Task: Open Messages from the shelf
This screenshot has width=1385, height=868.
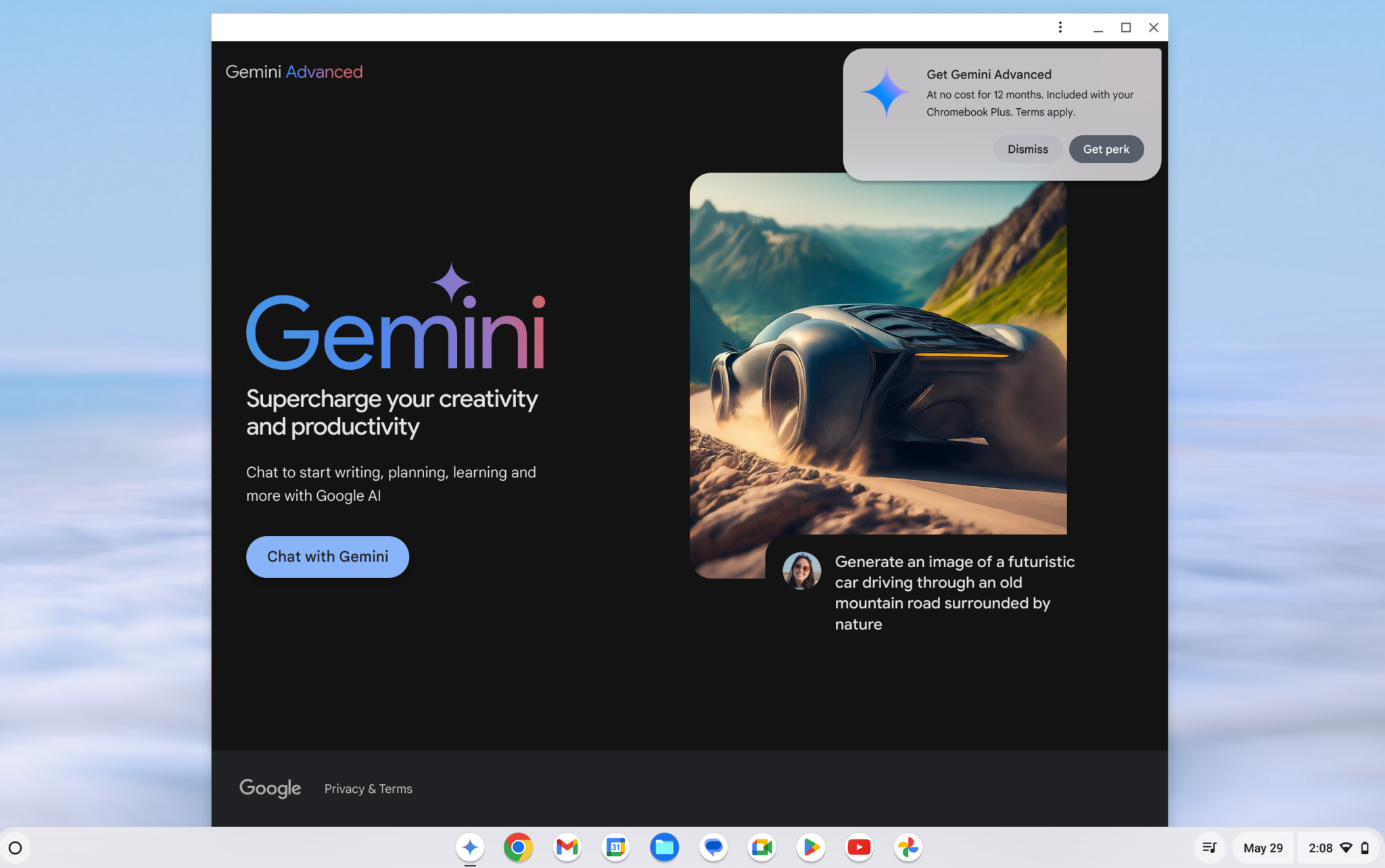Action: [713, 847]
